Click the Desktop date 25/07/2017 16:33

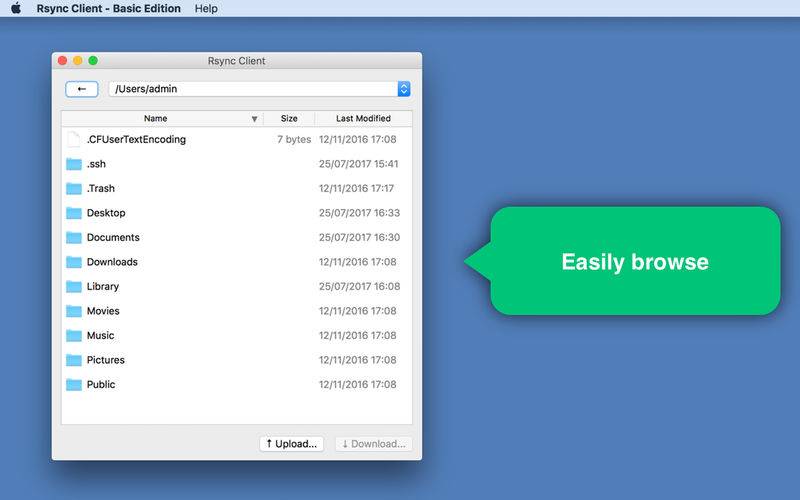tap(359, 213)
